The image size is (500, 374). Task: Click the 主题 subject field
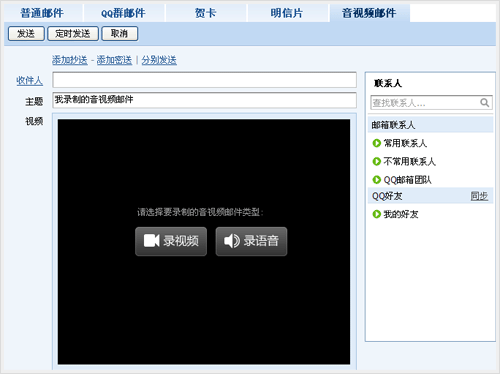point(204,100)
